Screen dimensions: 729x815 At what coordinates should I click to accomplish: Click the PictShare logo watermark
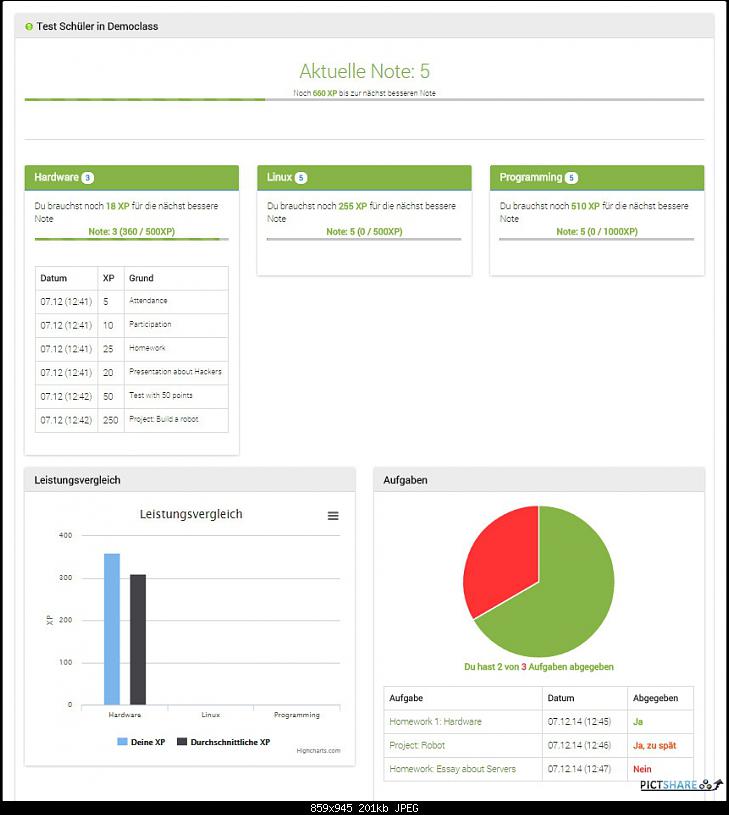pos(680,784)
